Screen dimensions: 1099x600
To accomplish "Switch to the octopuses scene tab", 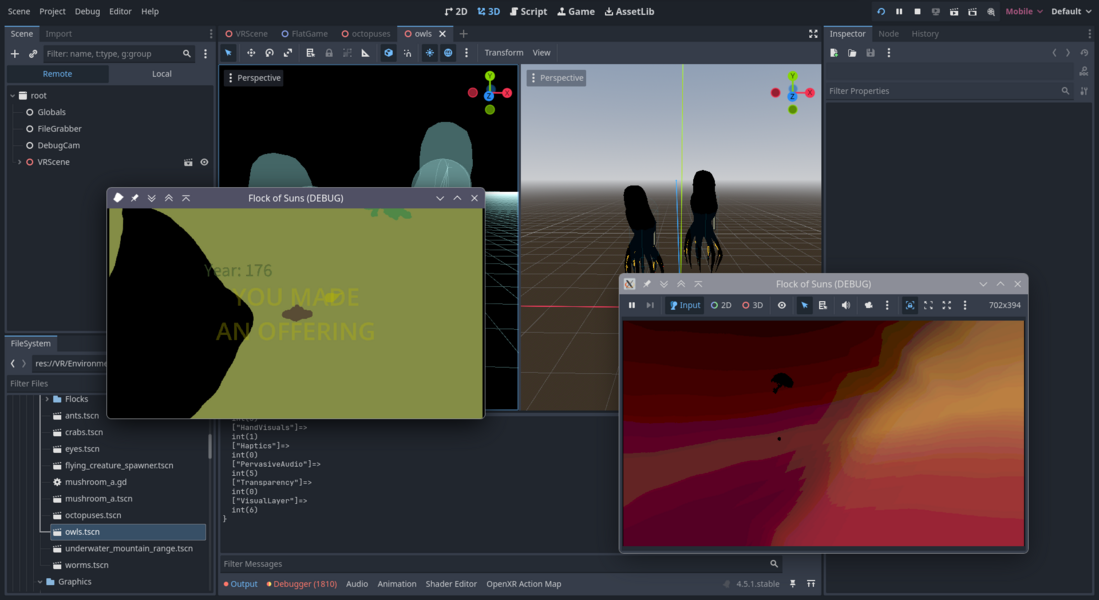I will tap(366, 33).
